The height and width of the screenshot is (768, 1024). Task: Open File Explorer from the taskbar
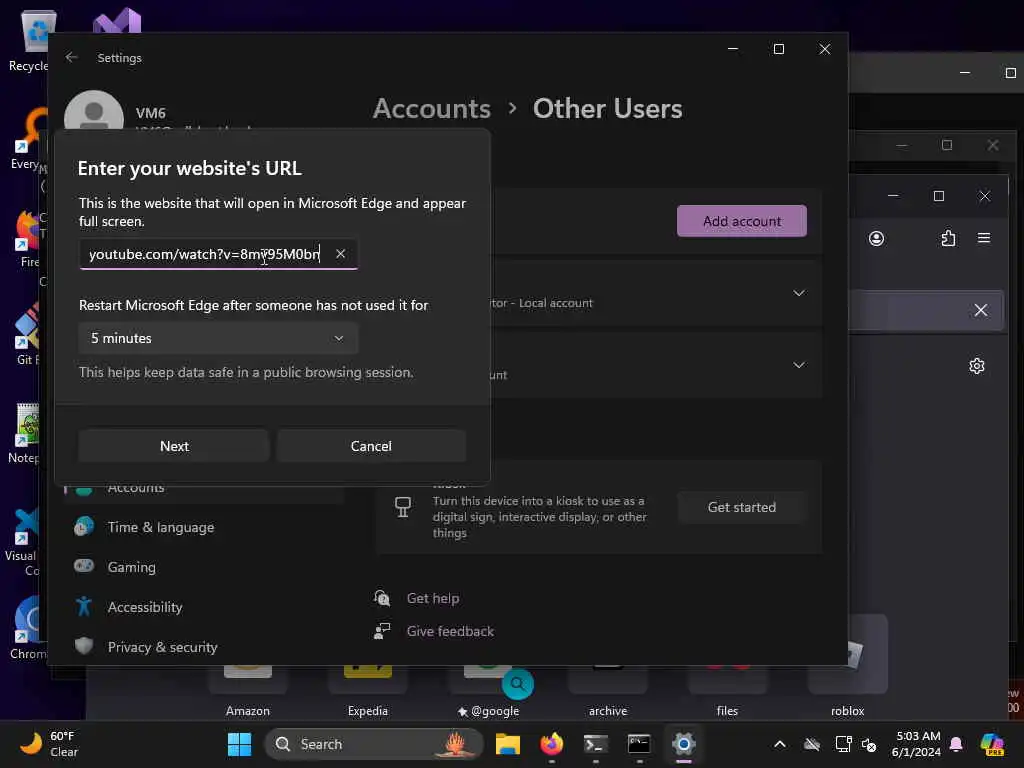pyautogui.click(x=507, y=744)
